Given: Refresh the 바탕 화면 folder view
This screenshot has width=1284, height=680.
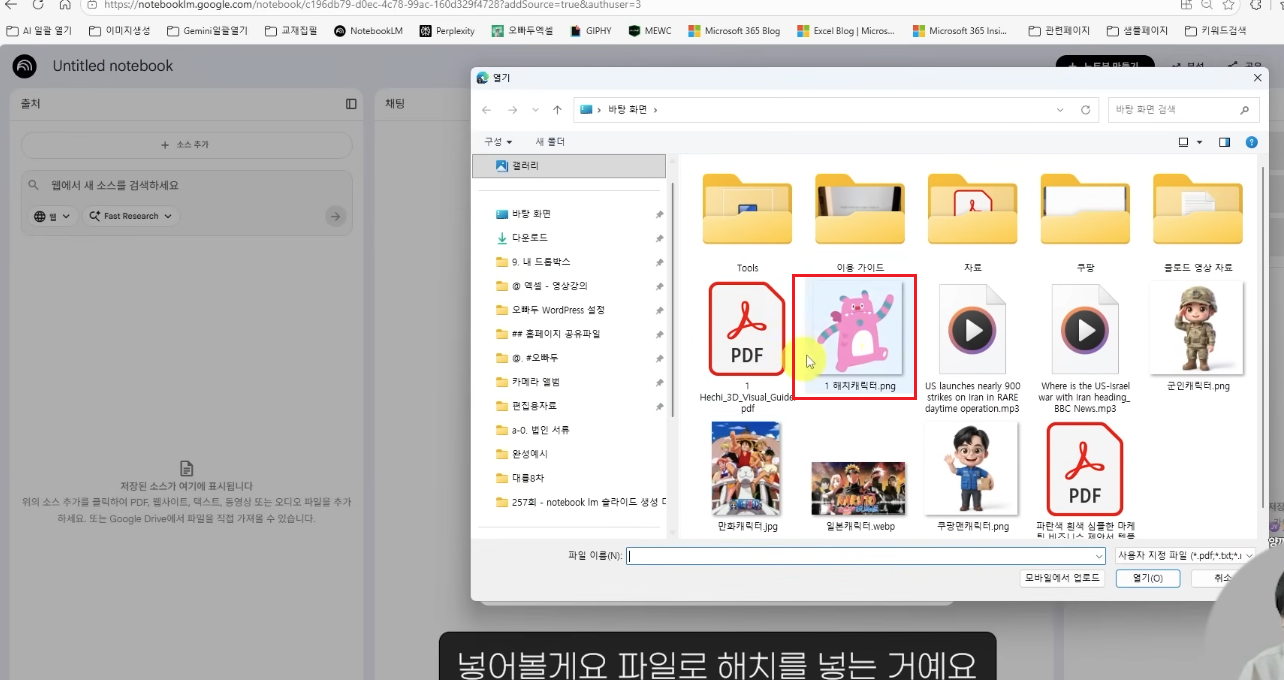Looking at the screenshot, I should (x=1085, y=110).
